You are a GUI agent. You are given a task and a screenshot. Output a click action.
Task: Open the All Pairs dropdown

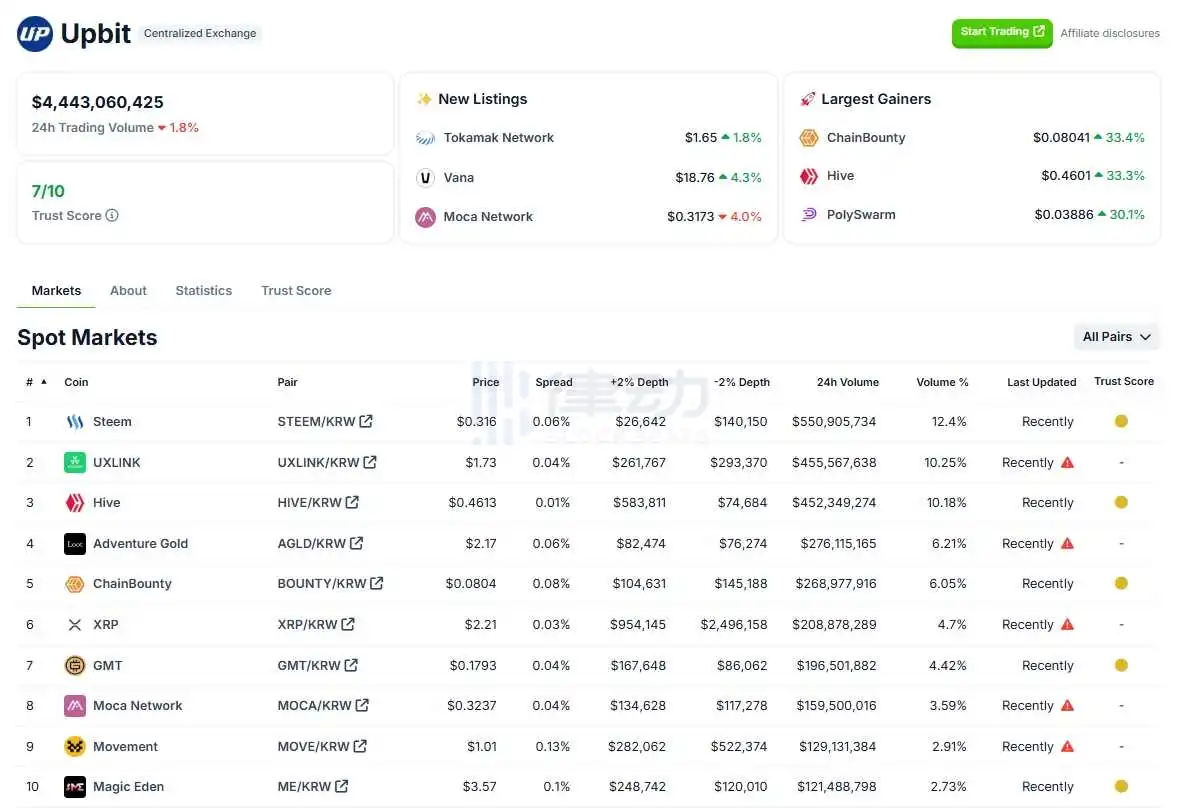tap(1116, 336)
